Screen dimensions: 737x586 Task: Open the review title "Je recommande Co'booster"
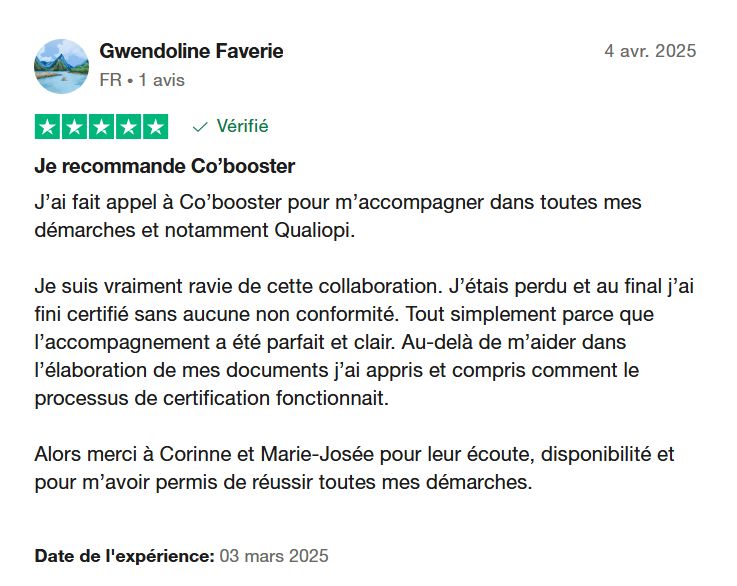(x=165, y=166)
